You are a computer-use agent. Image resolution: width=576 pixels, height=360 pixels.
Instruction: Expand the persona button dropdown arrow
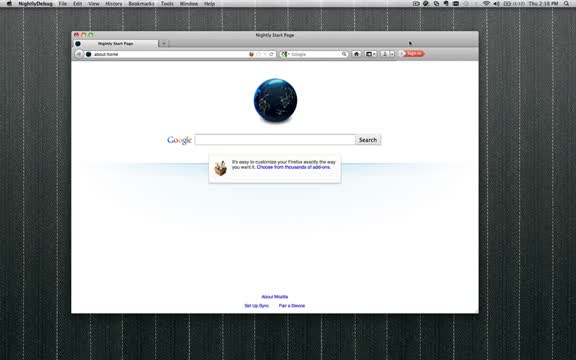[392, 54]
